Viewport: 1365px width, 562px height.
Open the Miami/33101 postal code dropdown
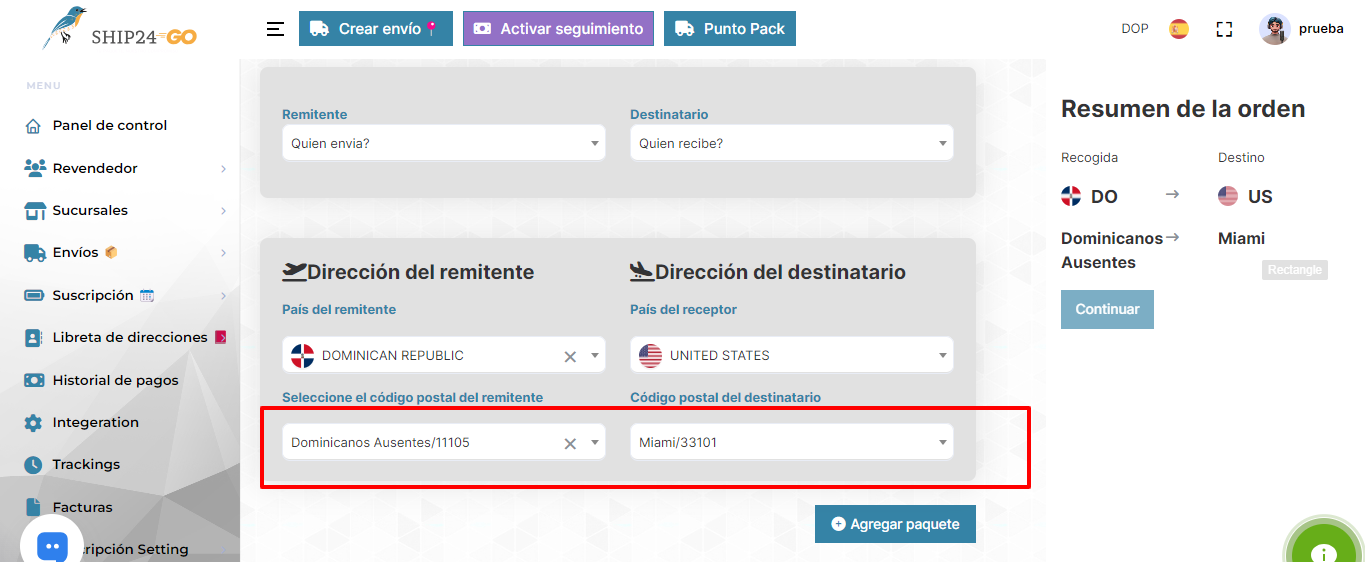pyautogui.click(x=792, y=442)
